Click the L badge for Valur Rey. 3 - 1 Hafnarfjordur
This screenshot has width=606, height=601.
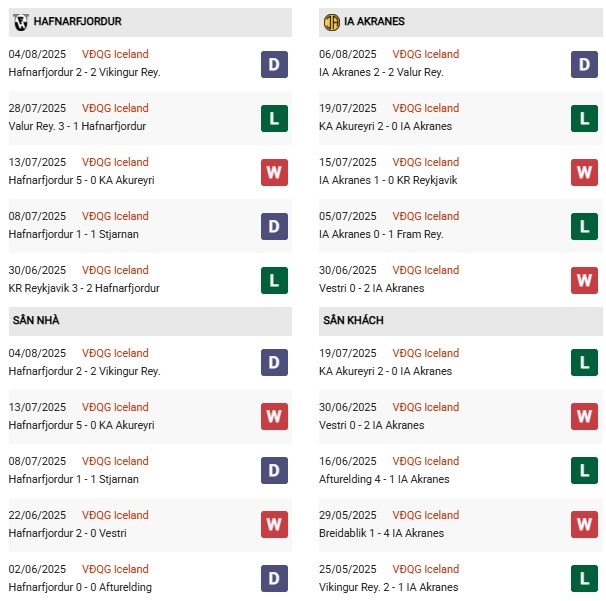[274, 118]
